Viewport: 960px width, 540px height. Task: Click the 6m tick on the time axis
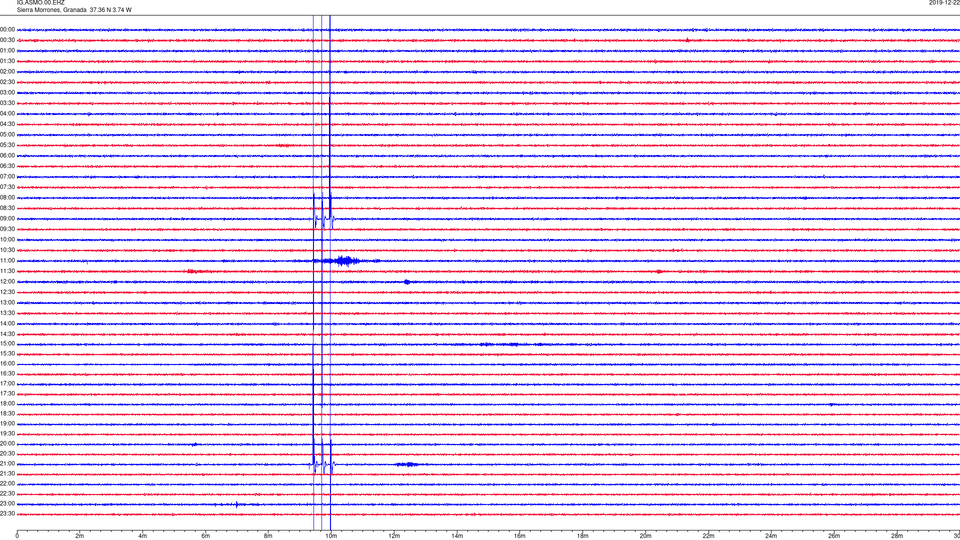(205, 536)
